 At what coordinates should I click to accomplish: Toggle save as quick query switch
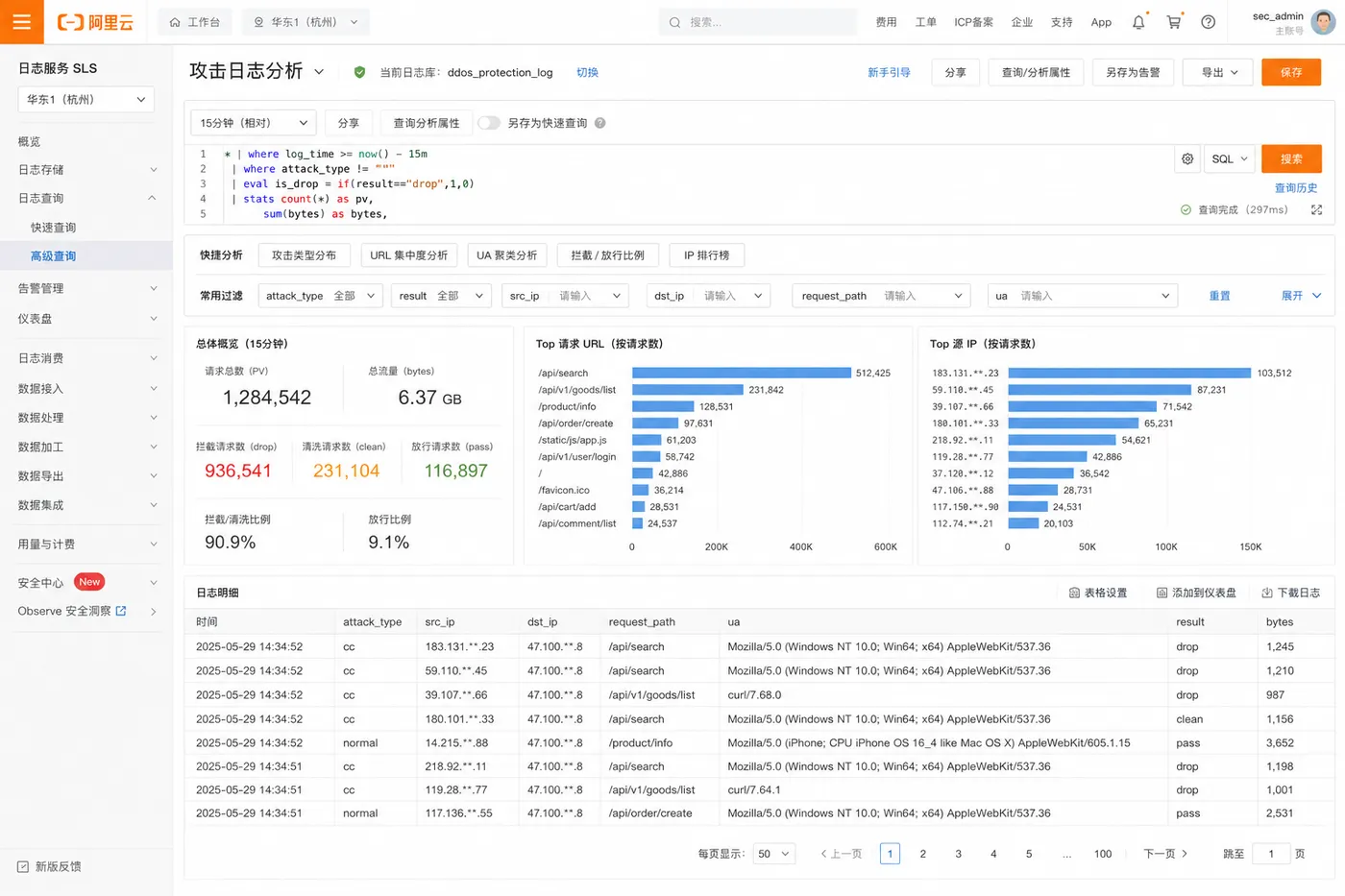tap(489, 123)
